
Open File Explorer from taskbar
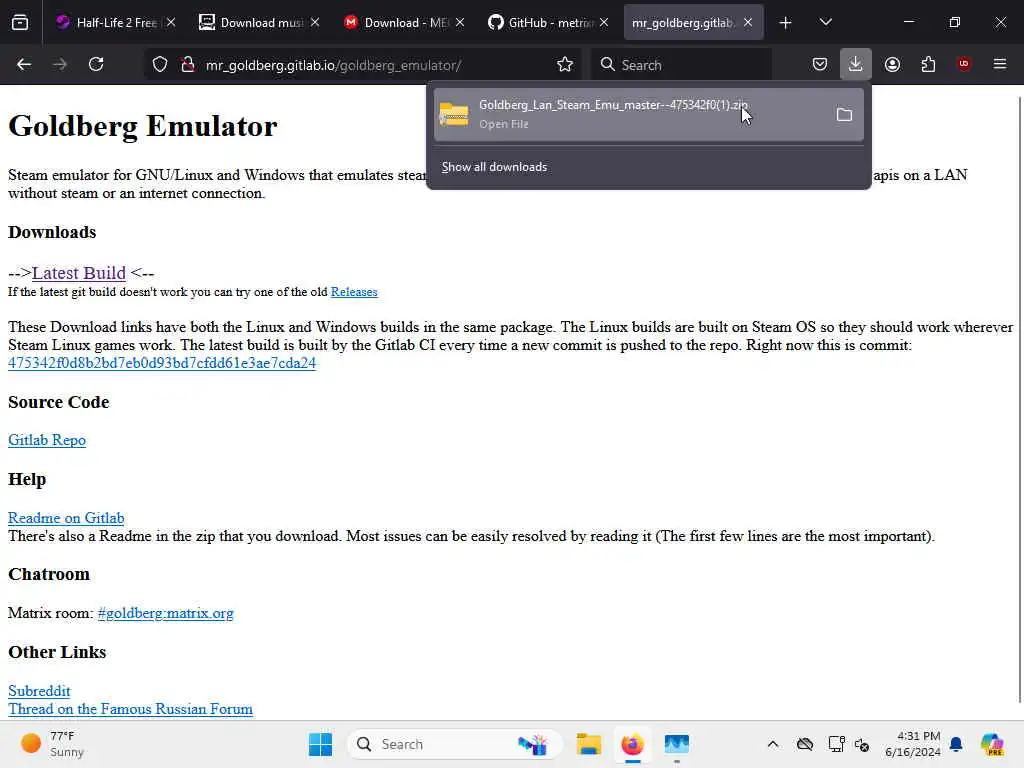click(588, 744)
